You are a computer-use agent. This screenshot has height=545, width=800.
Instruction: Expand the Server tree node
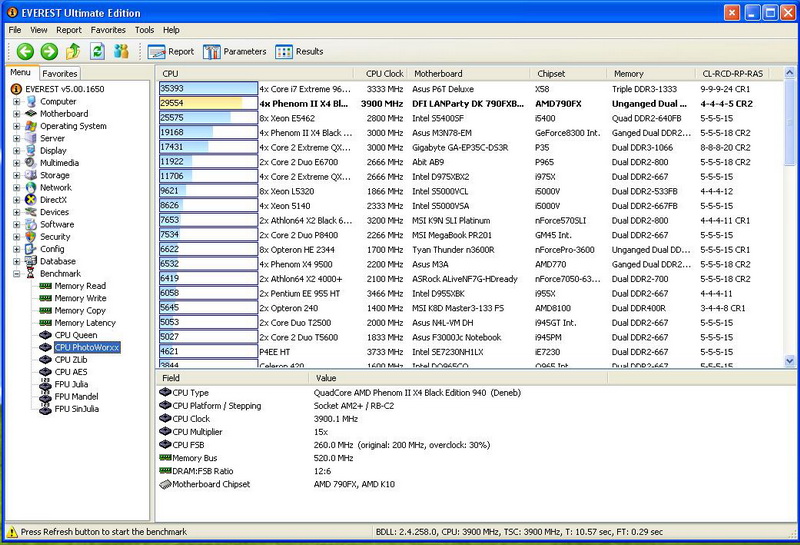click(x=16, y=138)
